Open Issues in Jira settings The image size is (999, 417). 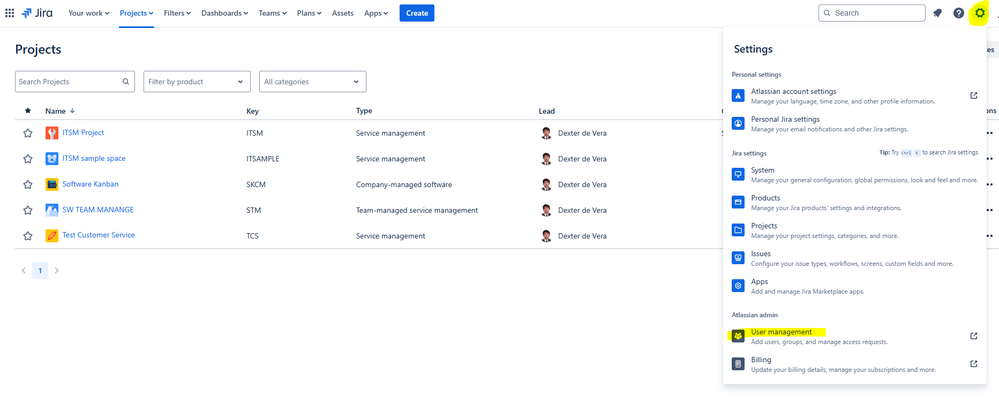(x=854, y=258)
